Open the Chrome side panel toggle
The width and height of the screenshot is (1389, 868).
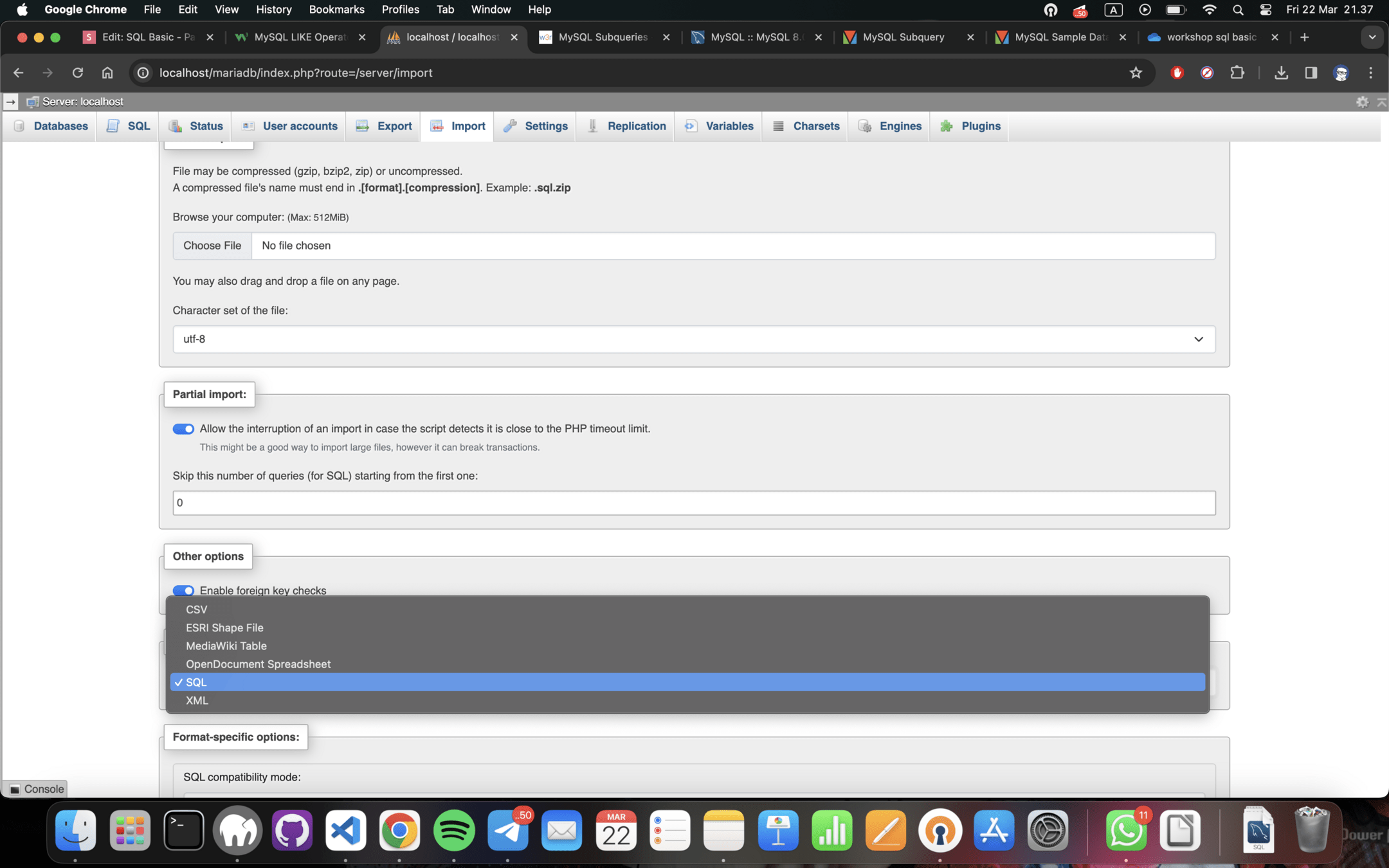click(1311, 73)
